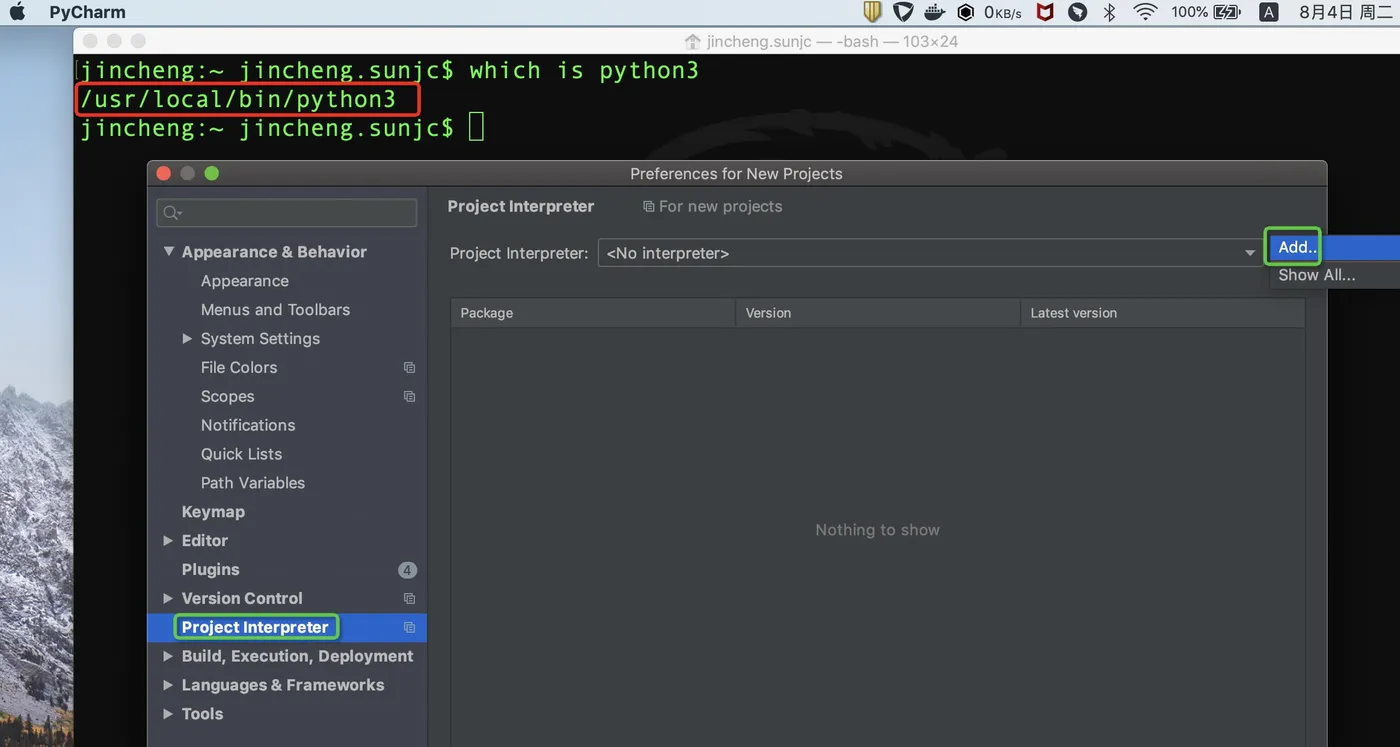Click the For new projects label icon
This screenshot has width=1400, height=747.
[x=648, y=207]
